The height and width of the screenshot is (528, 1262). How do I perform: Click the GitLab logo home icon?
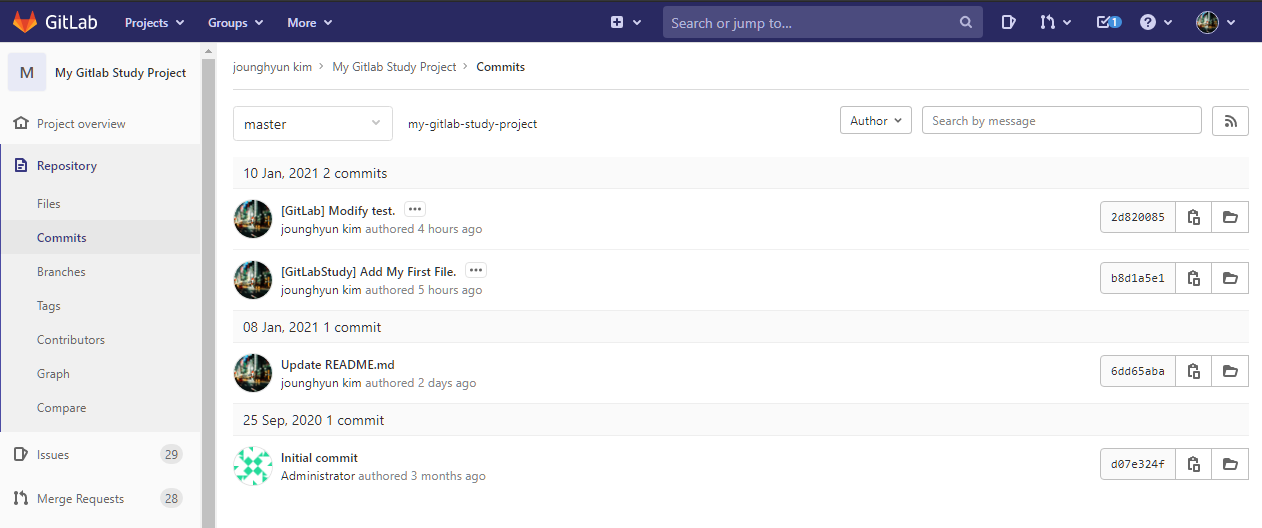coord(26,22)
